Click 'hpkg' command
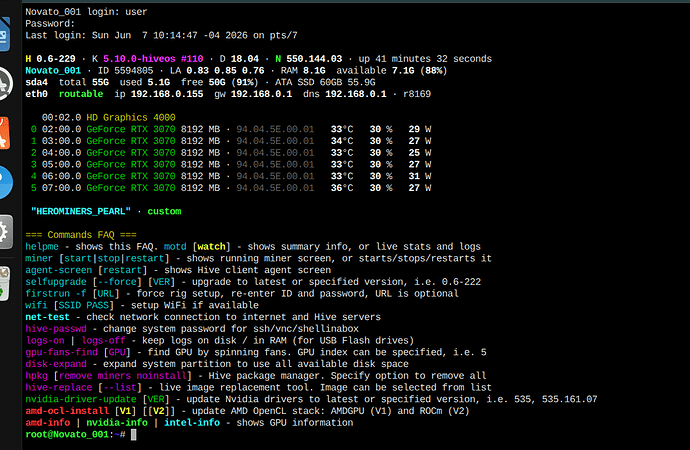Image resolution: width=690 pixels, height=450 pixels. (36, 376)
